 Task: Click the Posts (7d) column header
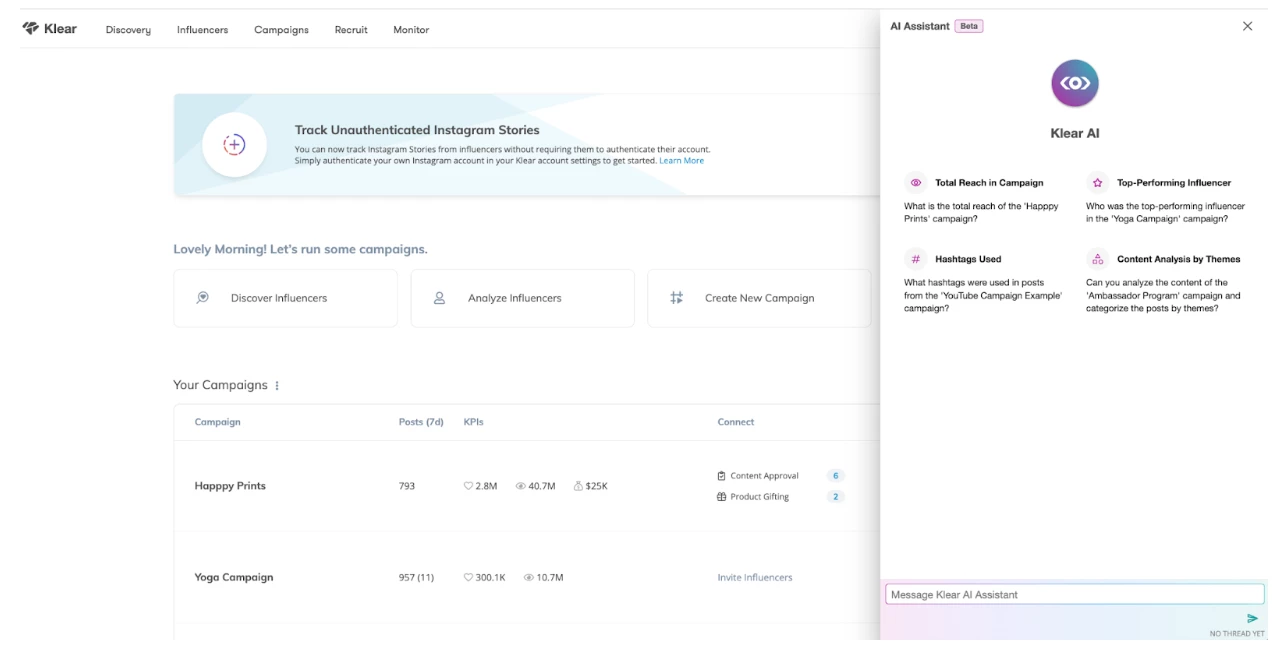coord(421,422)
